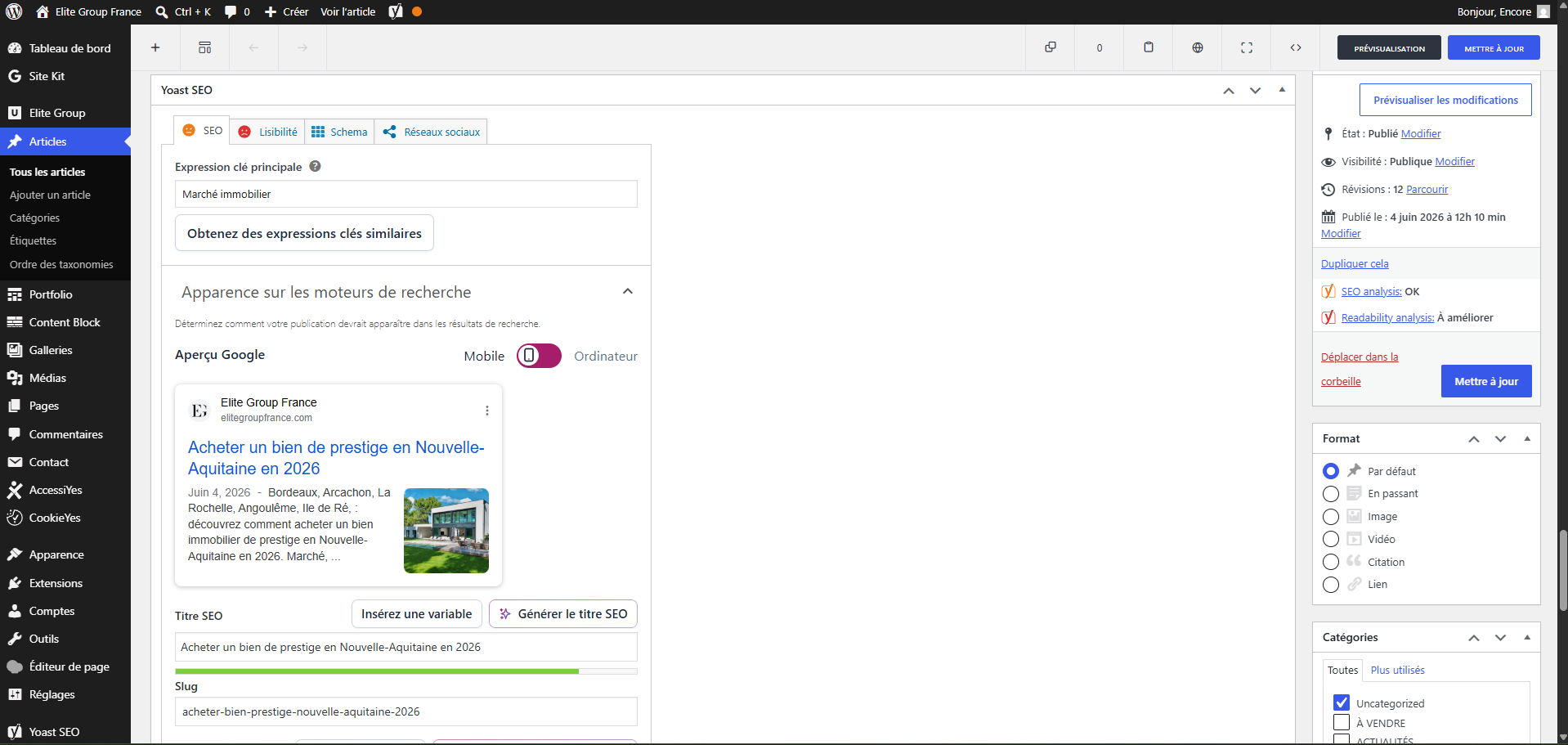Select the Image format radio
Viewport: 1568px width, 745px height.
tap(1331, 517)
